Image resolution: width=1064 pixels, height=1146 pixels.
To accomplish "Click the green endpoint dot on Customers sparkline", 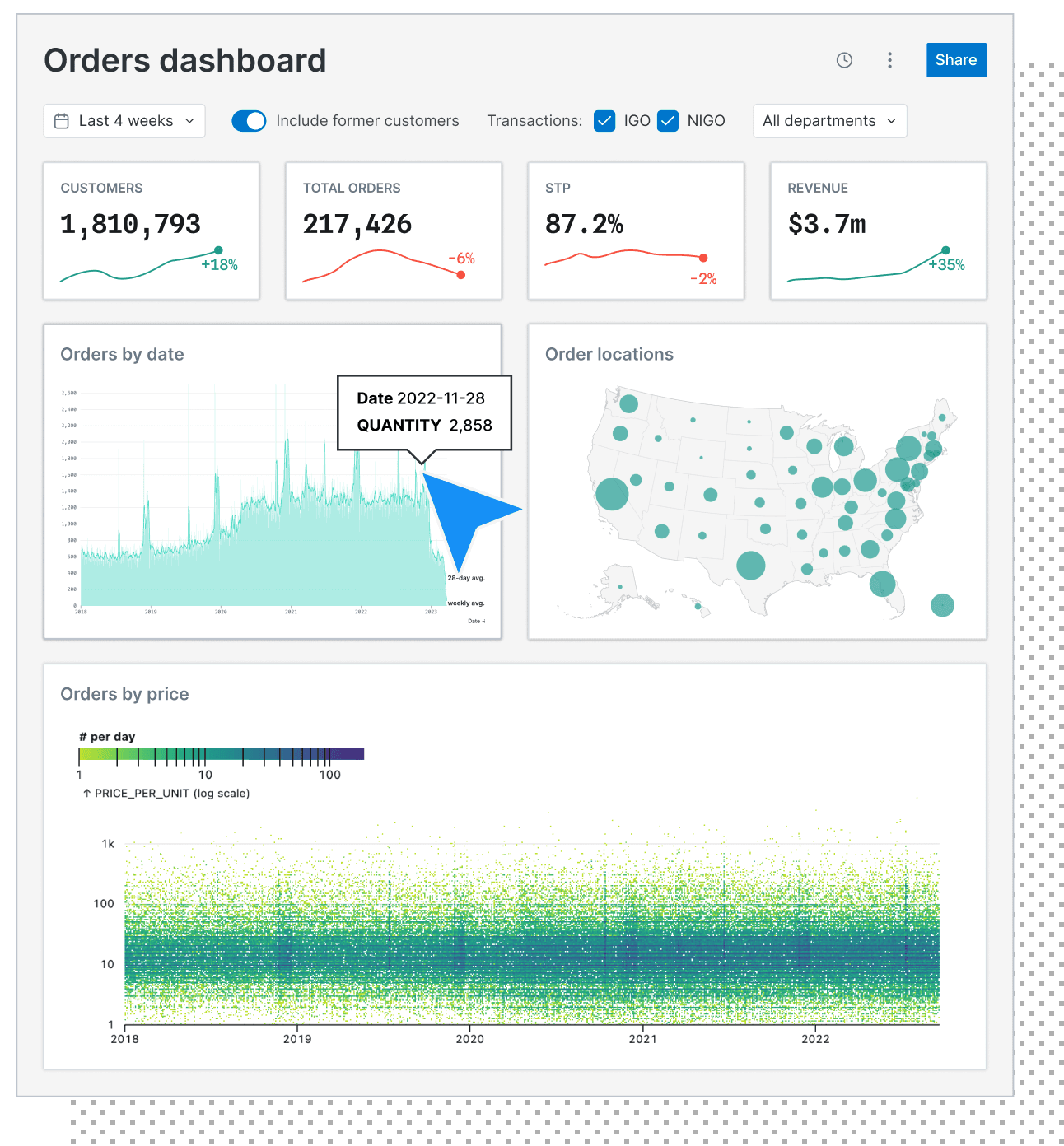I will pos(218,250).
